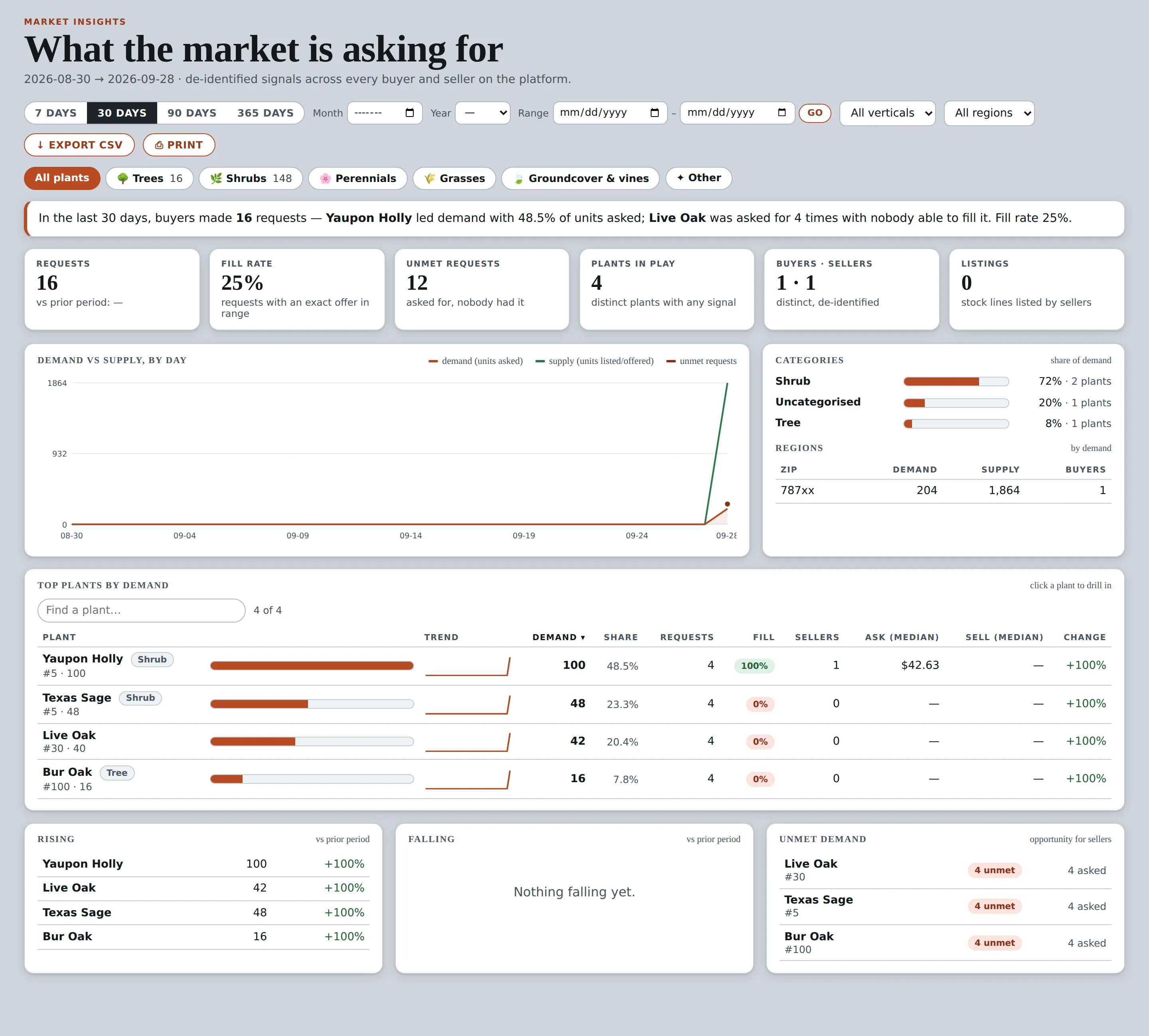1149x1036 pixels.
Task: Switch to 90 DAYS period
Action: click(192, 113)
